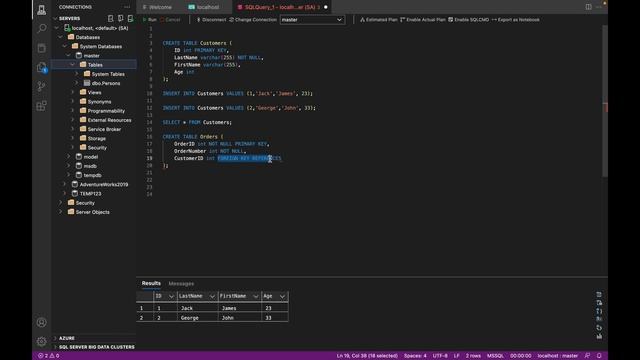The image size is (640, 360).
Task: Open editor more actions ellipsis
Action: 599,7
